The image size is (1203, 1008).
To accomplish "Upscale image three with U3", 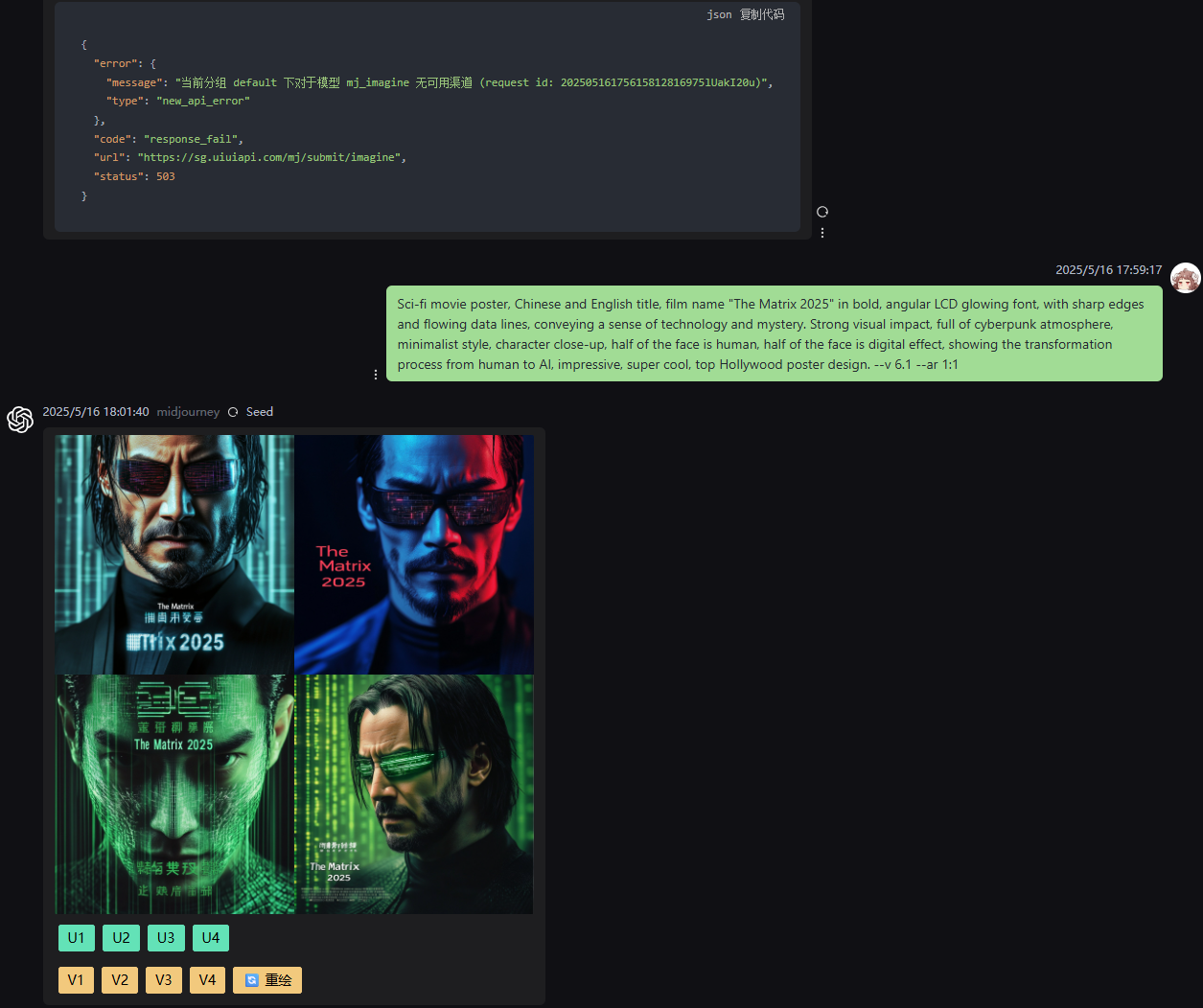I will coord(166,938).
